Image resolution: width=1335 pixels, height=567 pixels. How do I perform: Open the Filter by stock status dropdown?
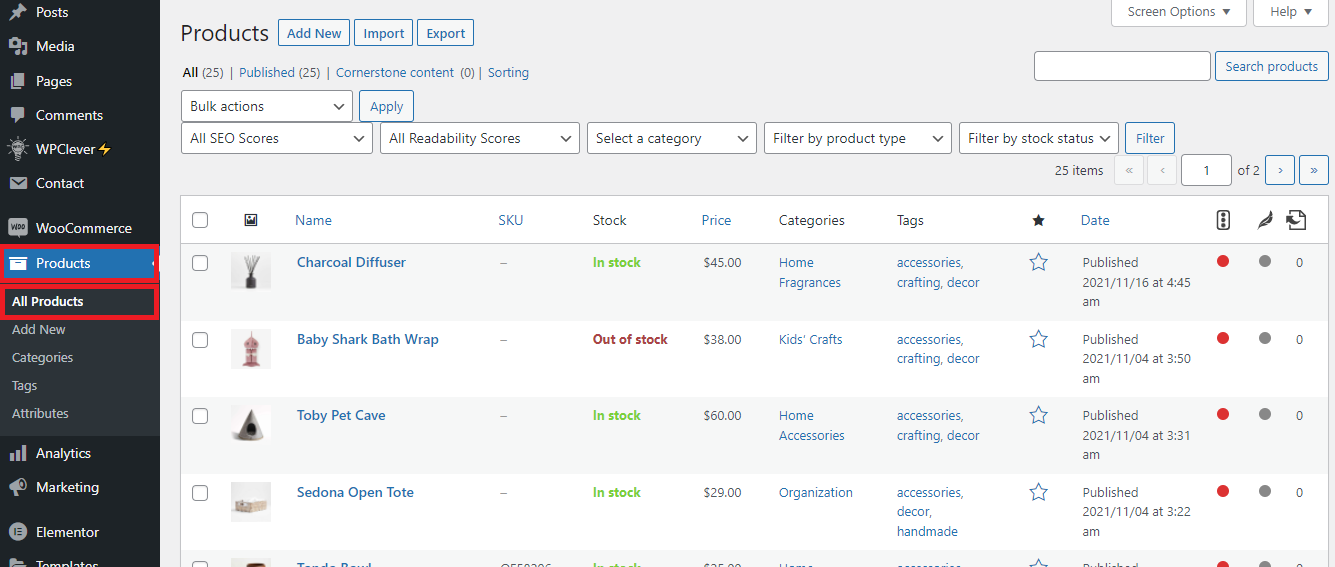1038,138
